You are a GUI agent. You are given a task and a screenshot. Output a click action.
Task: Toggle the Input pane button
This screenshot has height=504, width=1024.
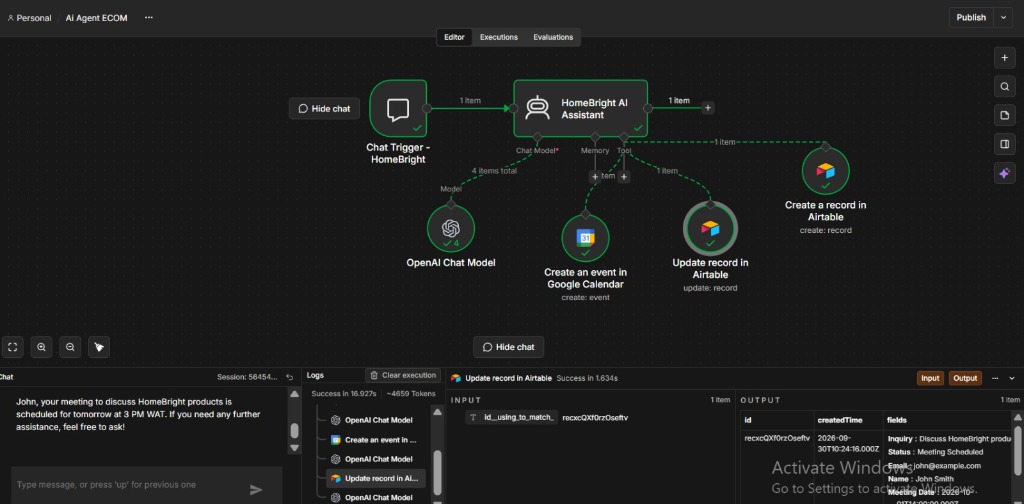pyautogui.click(x=930, y=378)
